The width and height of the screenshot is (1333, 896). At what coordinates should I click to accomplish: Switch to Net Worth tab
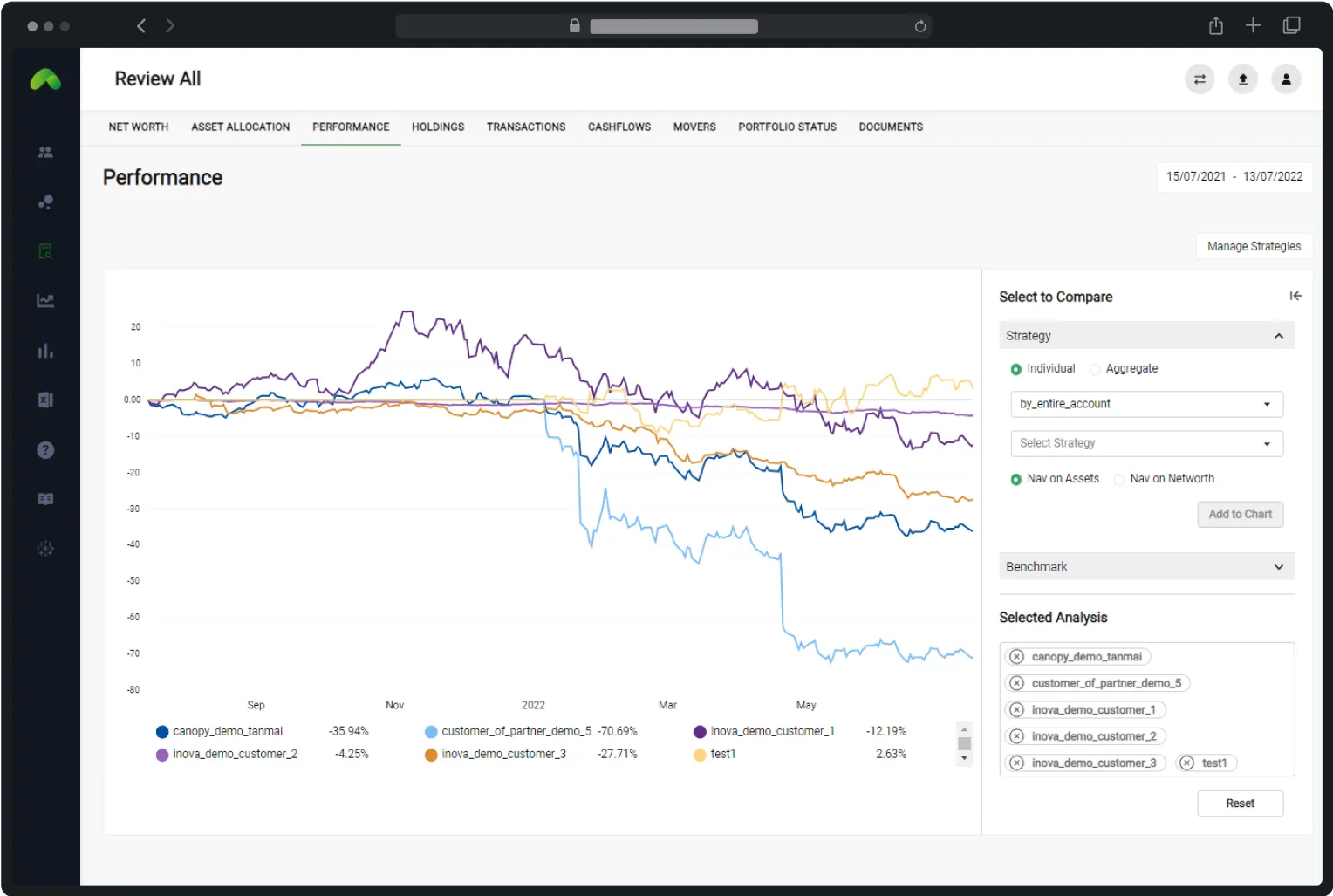[x=139, y=127]
